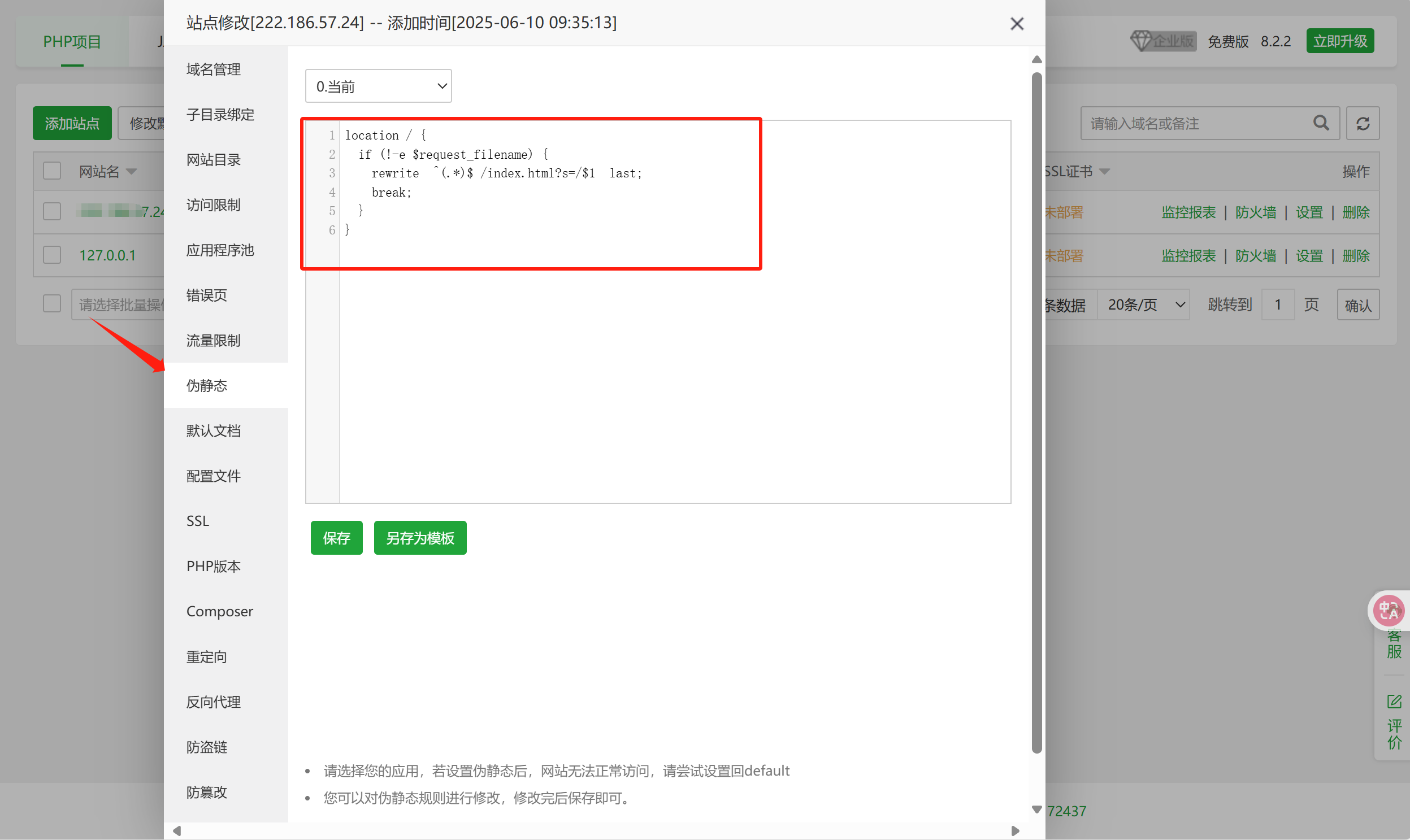
Task: Tick the batch operation checkbox
Action: tap(52, 304)
